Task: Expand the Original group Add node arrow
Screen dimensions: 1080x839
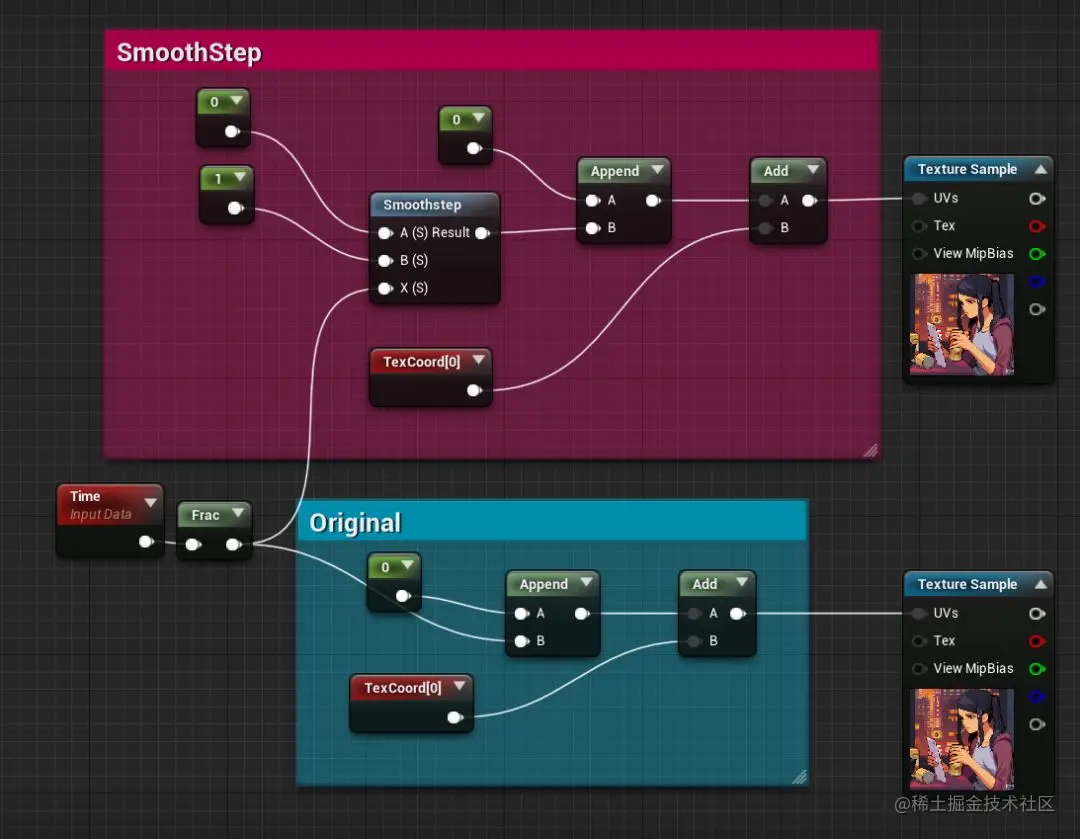Action: [x=742, y=582]
